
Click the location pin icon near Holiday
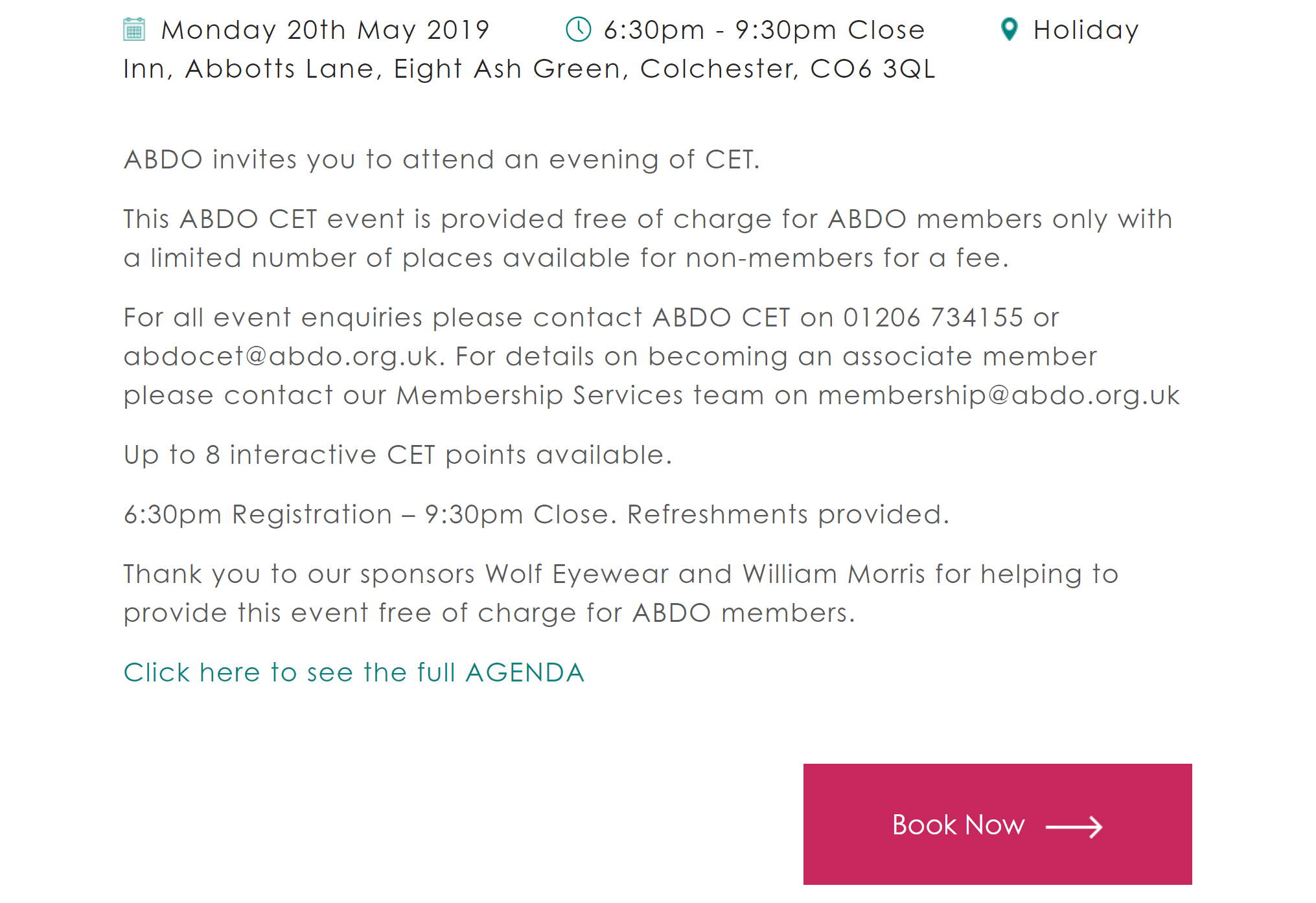(x=1009, y=30)
